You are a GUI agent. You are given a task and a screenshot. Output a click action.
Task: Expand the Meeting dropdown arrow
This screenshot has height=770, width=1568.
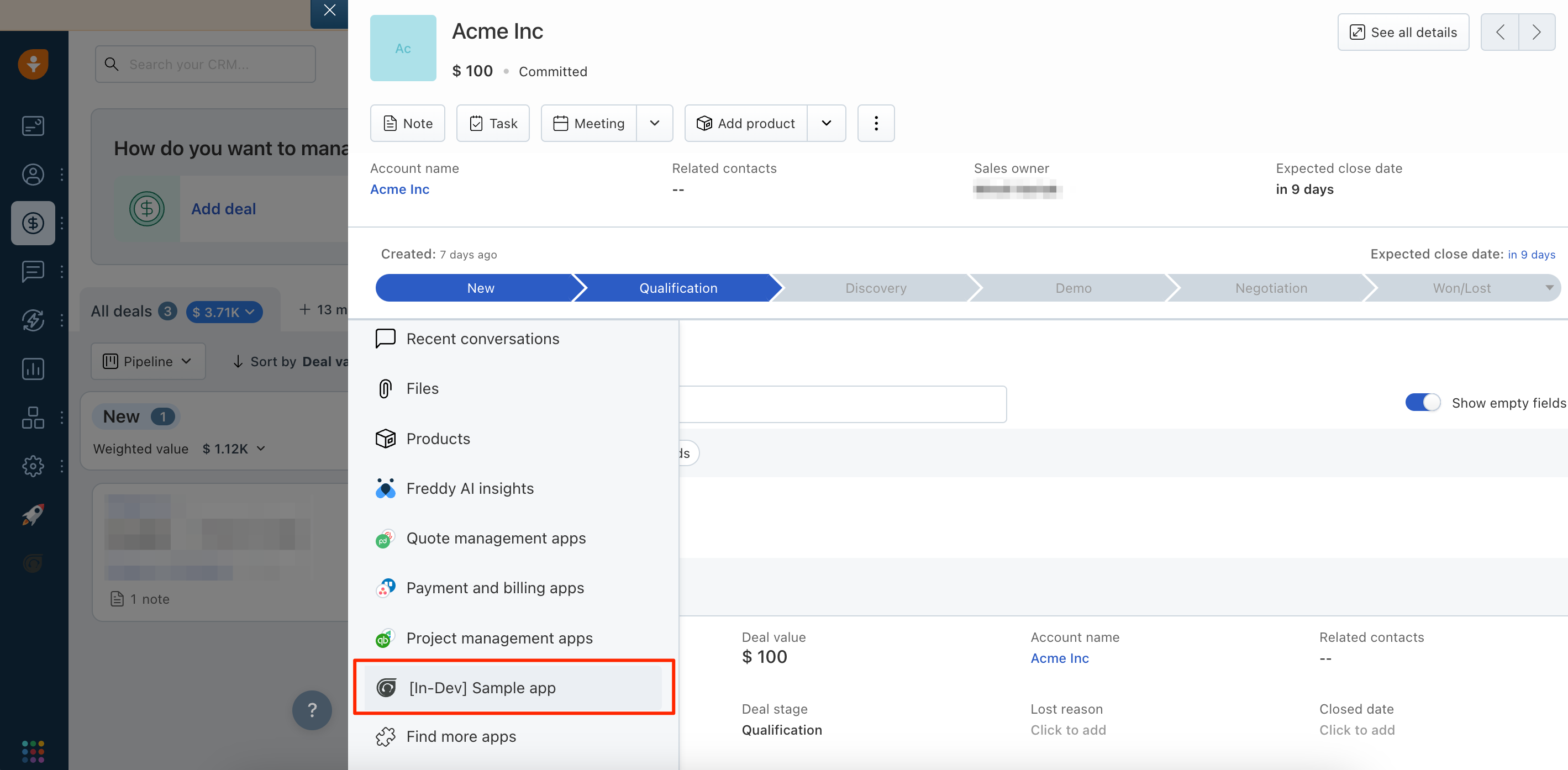click(655, 124)
